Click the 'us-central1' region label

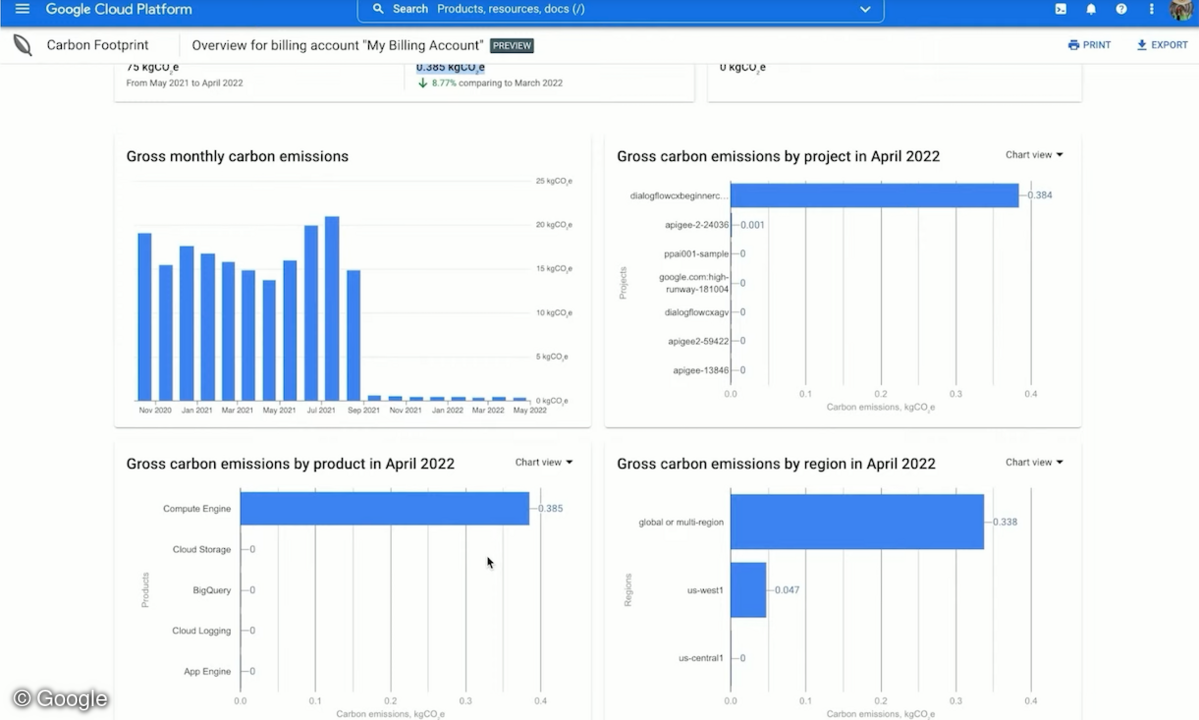(700, 658)
